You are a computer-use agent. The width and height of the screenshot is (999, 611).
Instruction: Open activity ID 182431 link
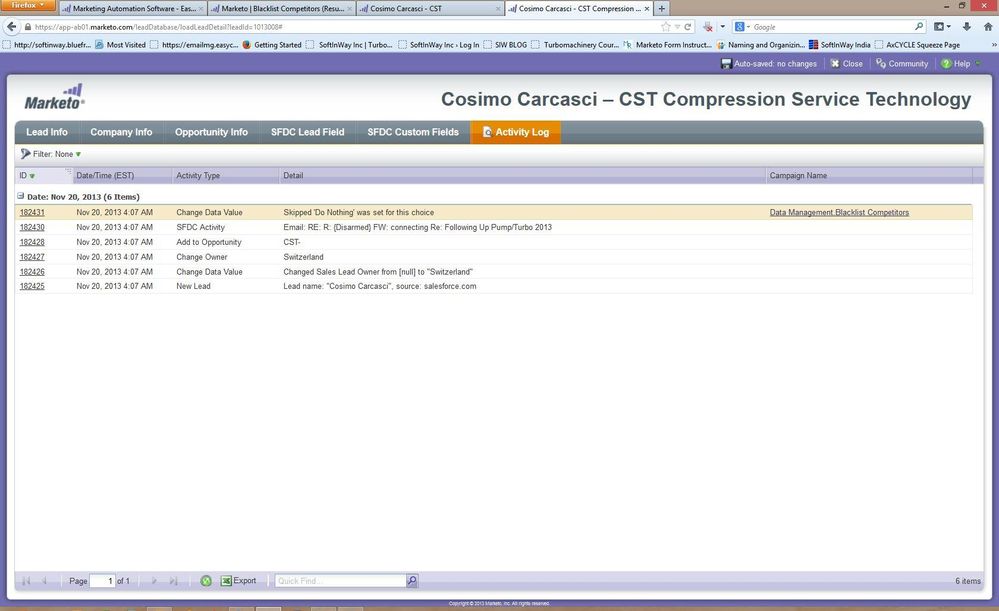[32, 213]
